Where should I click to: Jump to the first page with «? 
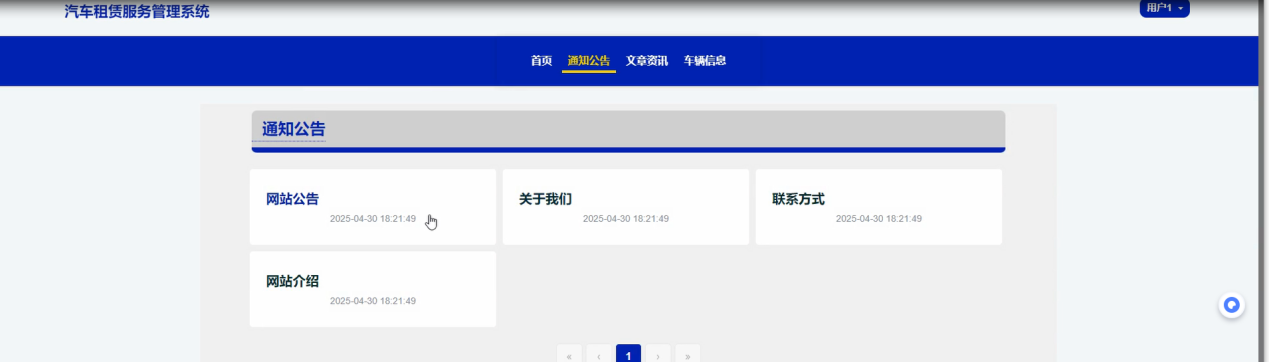tap(569, 355)
